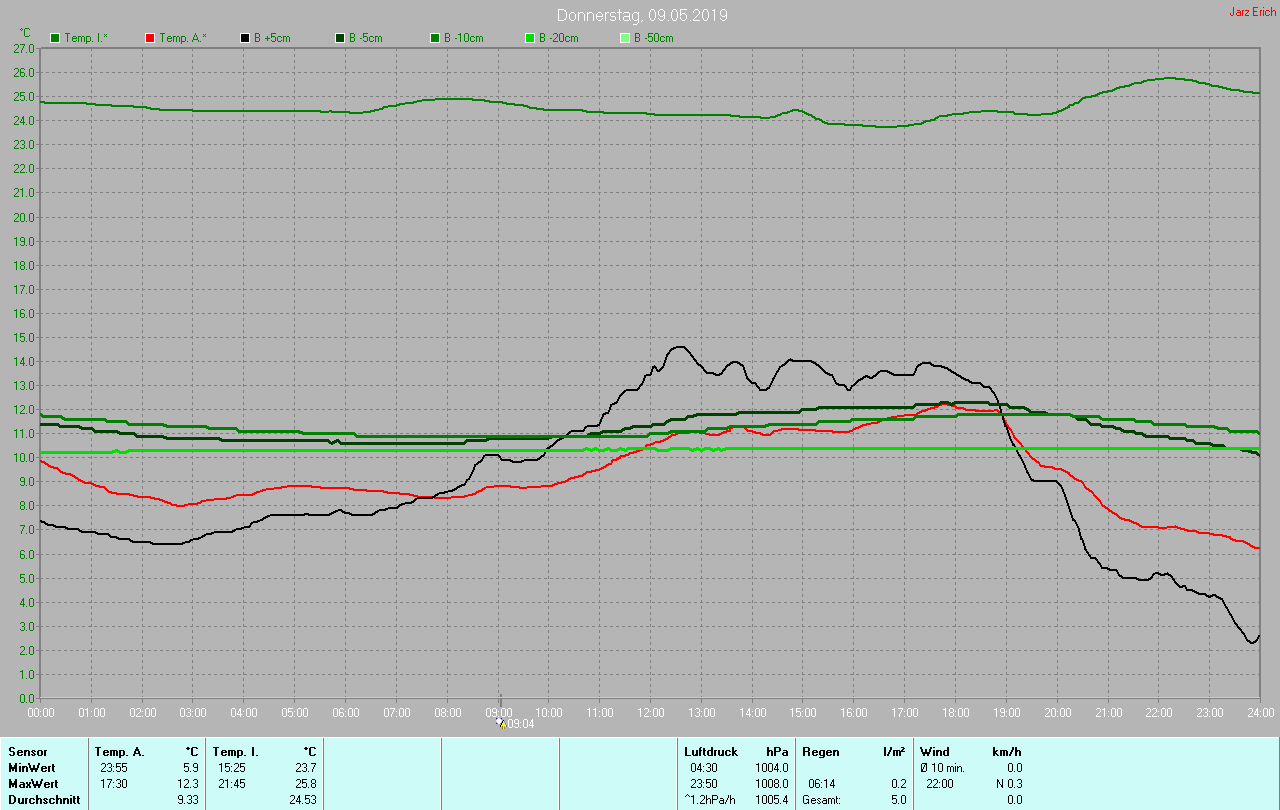Toggle the B -50cm legend square
The width and height of the screenshot is (1280, 810).
pos(625,38)
